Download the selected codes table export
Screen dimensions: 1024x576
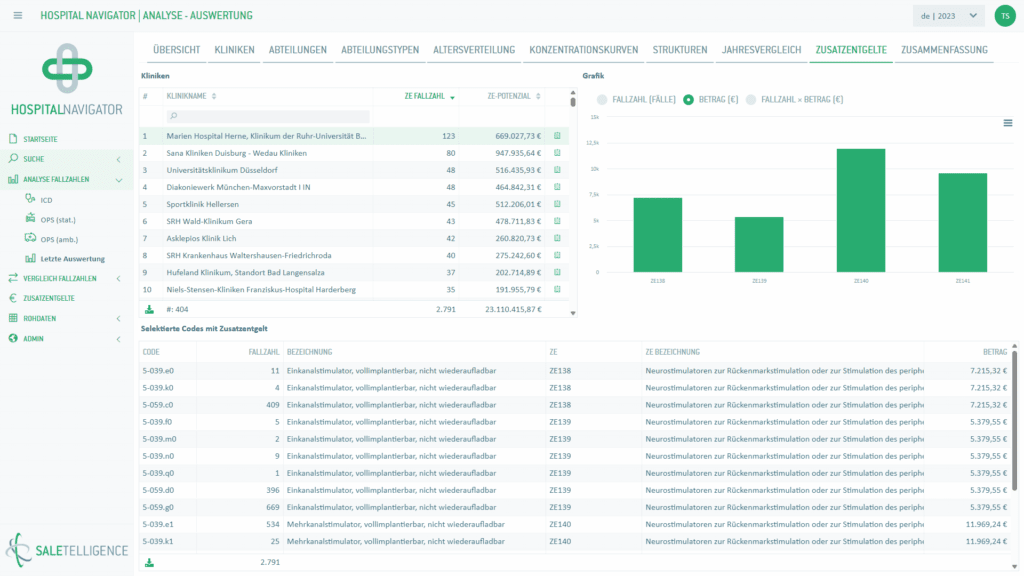(x=149, y=562)
